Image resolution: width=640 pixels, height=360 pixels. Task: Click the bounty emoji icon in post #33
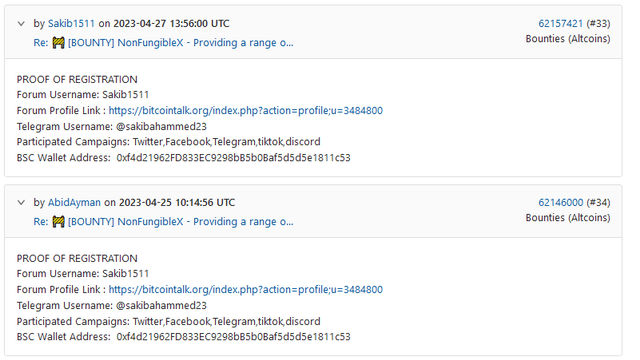[58, 43]
